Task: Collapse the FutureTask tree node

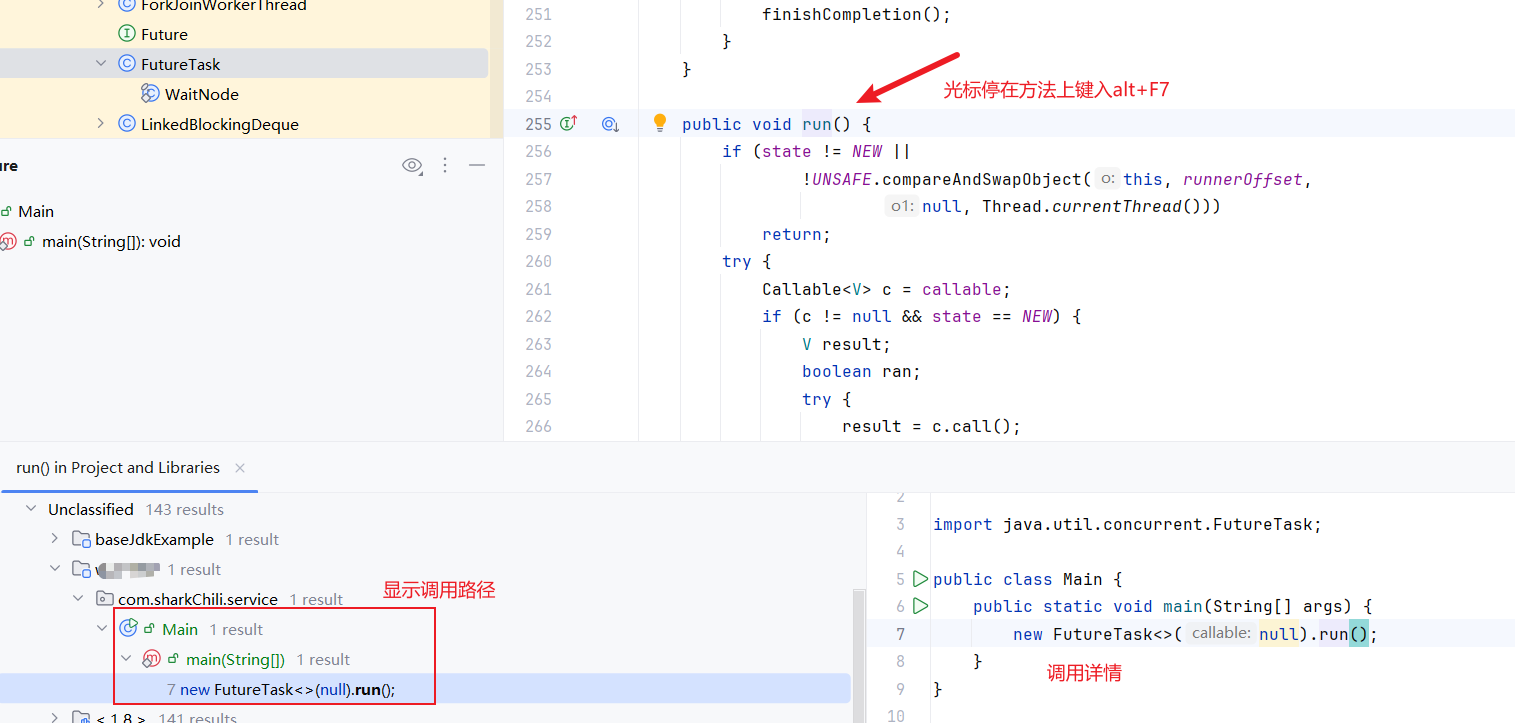Action: click(x=101, y=64)
